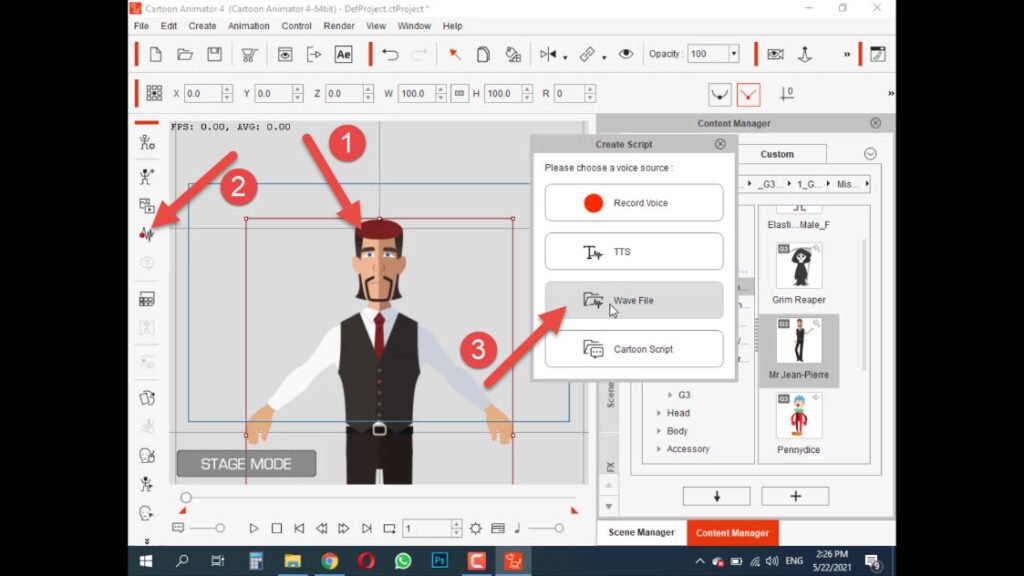Expand the G3 tree item
This screenshot has height=576, width=1024.
click(669, 395)
